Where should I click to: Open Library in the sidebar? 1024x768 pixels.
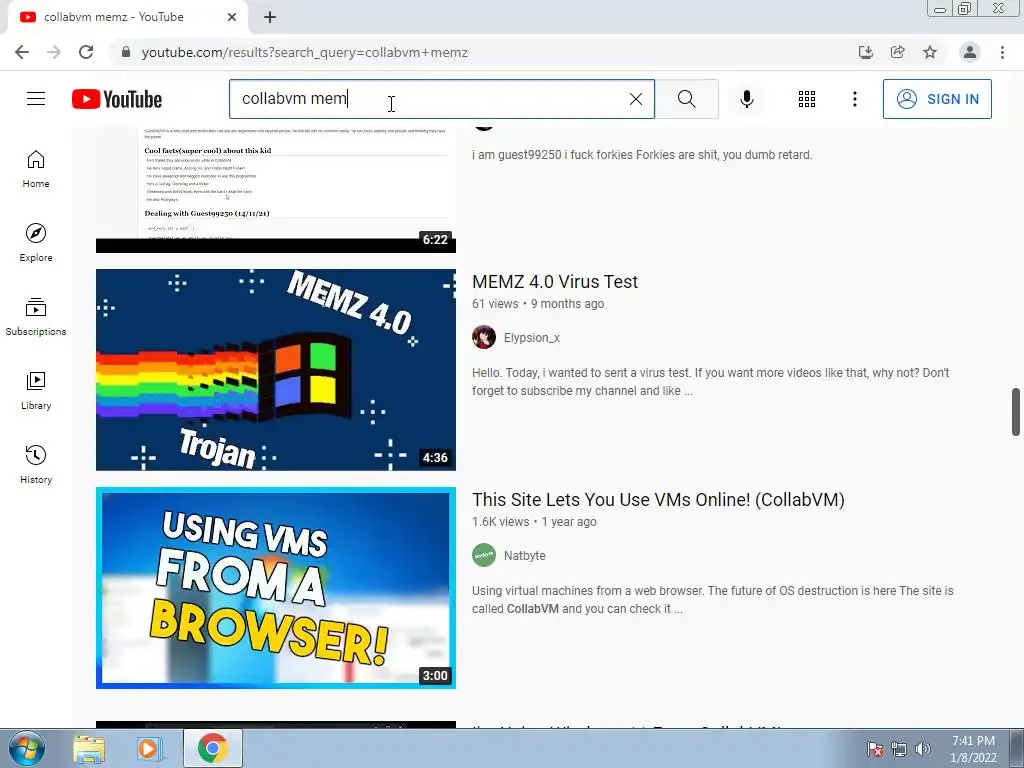click(36, 391)
